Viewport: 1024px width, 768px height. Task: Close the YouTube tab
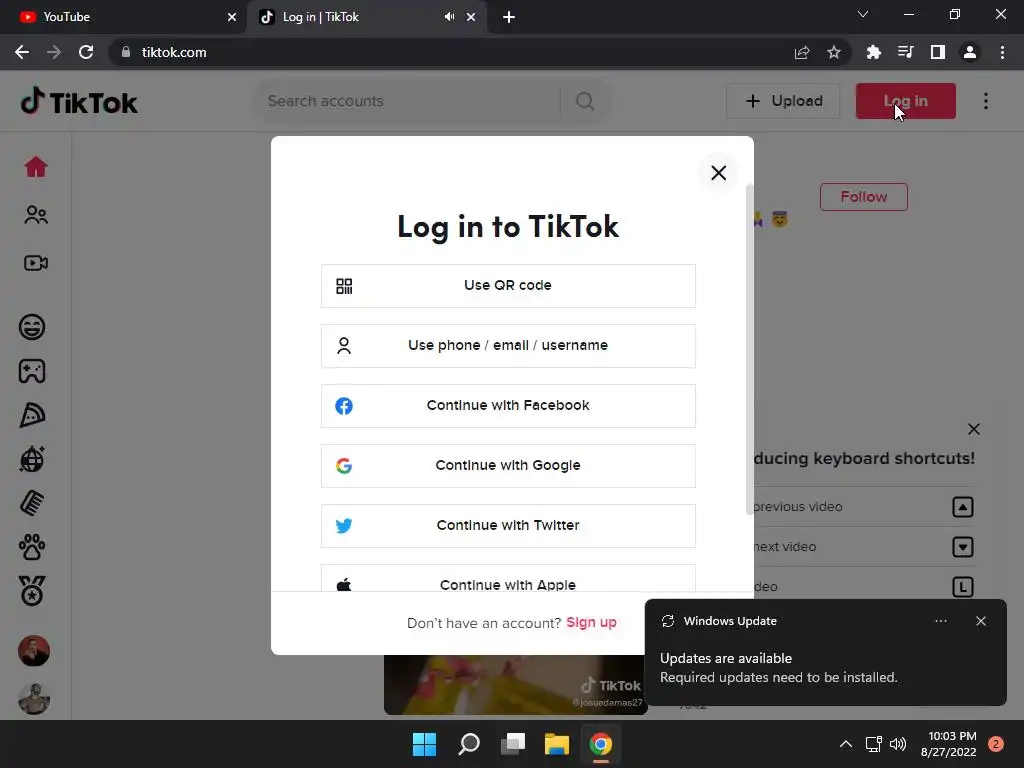(x=232, y=17)
